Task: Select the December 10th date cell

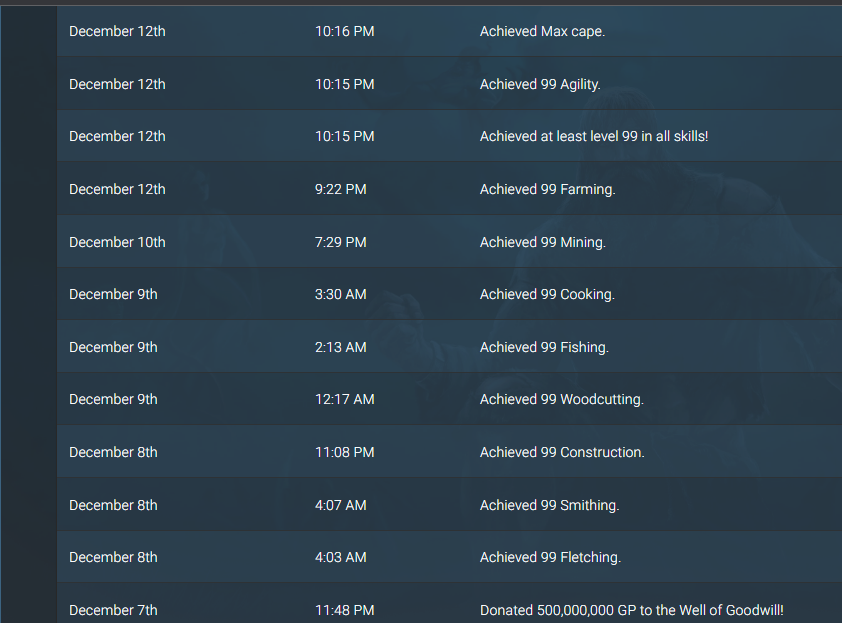Action: click(117, 242)
